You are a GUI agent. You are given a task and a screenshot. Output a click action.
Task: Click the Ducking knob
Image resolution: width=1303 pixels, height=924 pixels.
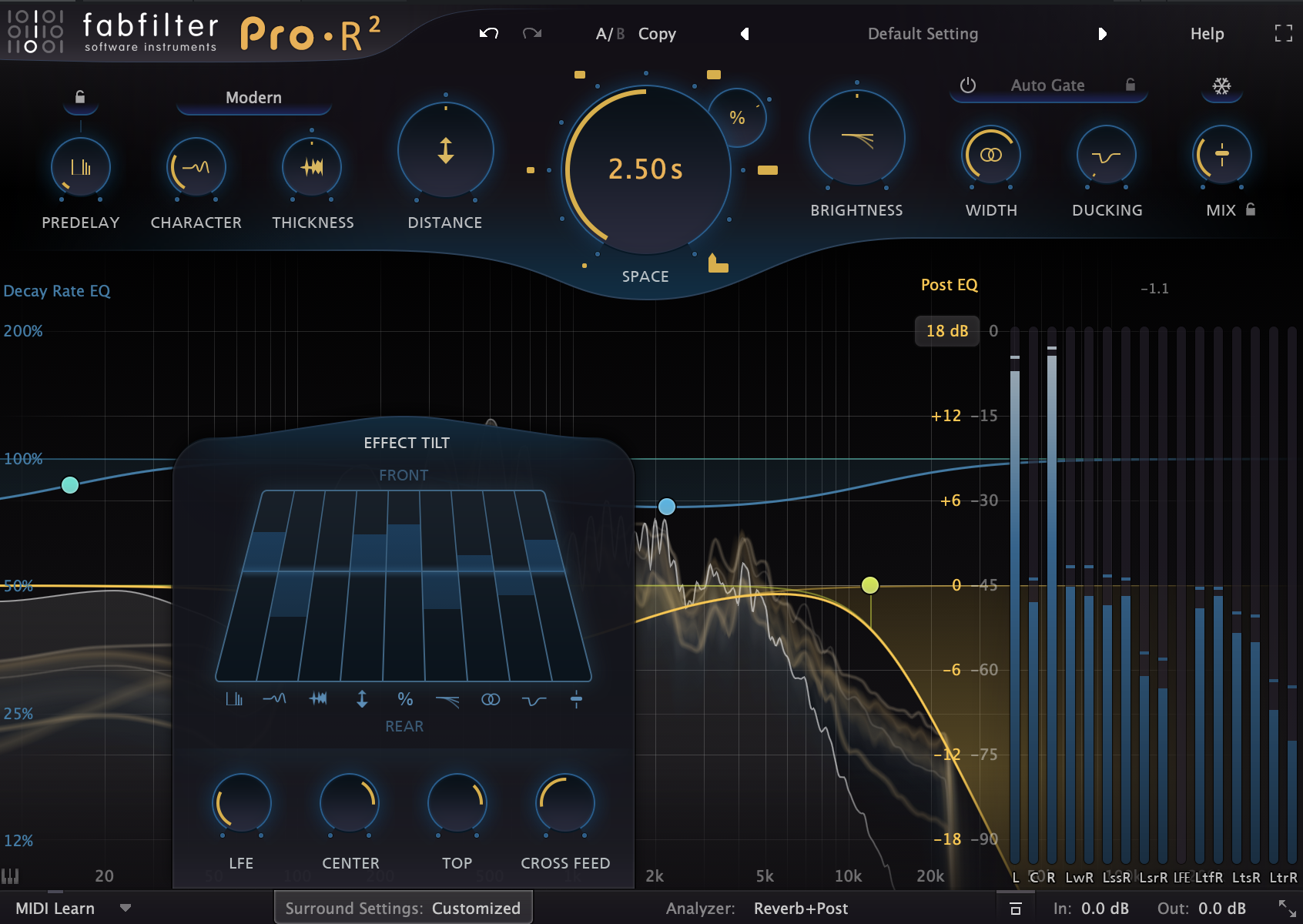click(x=1107, y=156)
